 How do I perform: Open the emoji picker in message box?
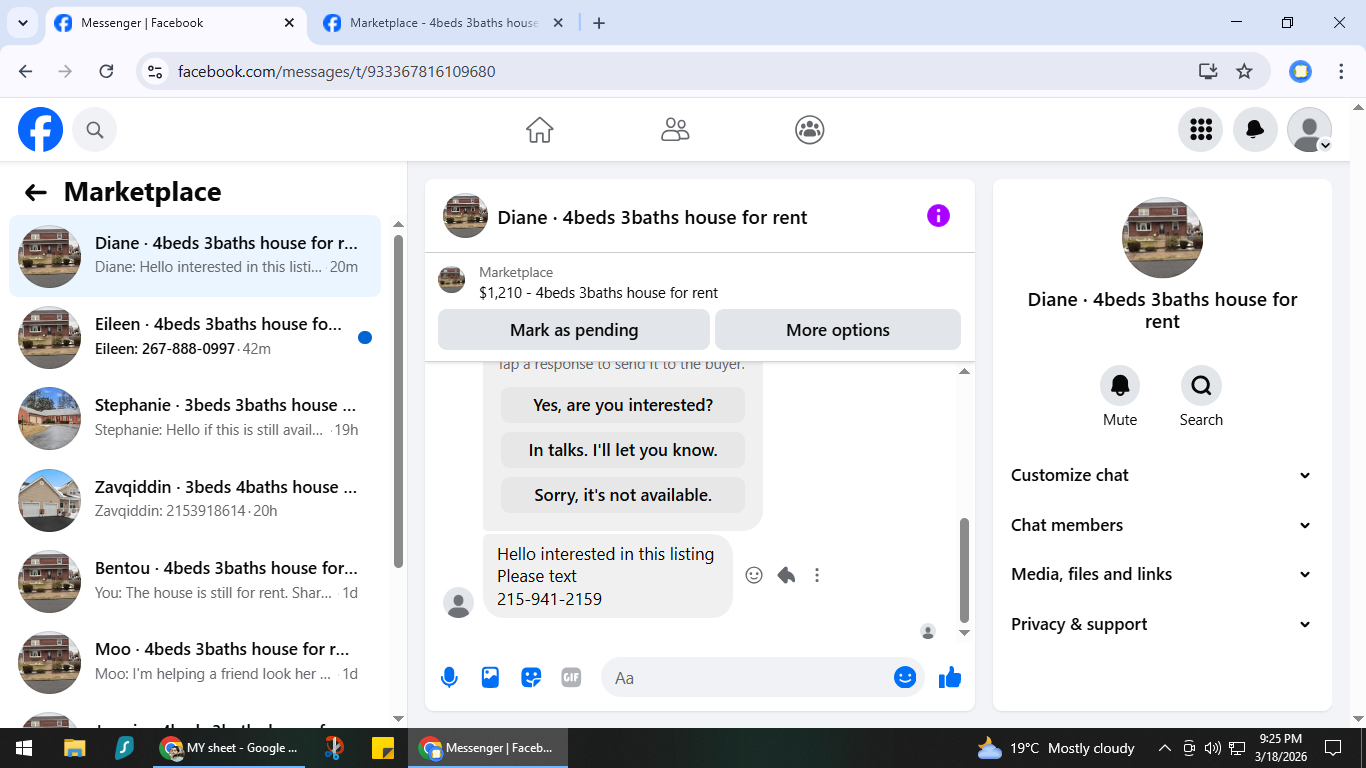click(x=905, y=678)
